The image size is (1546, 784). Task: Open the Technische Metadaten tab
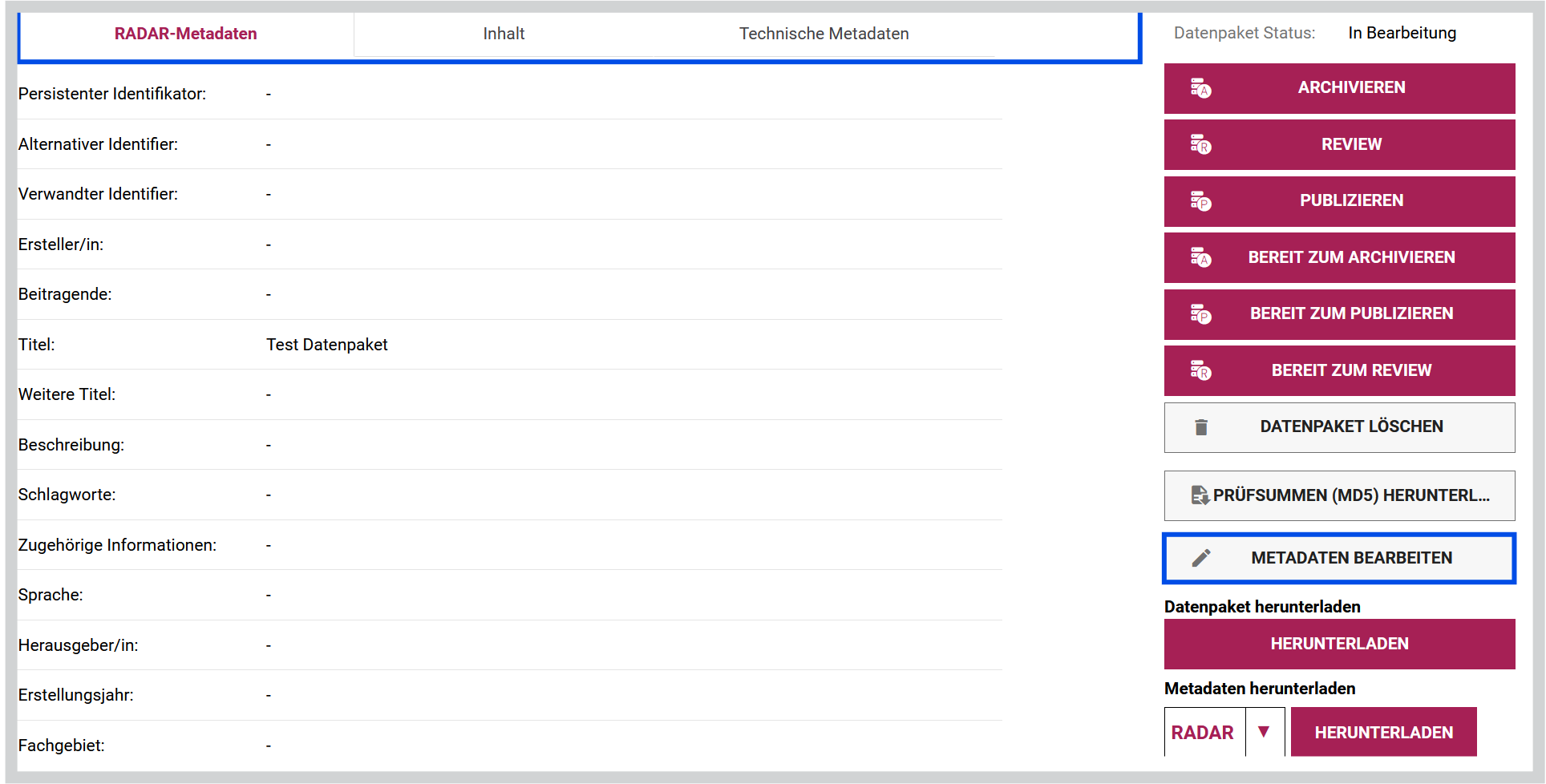(824, 34)
